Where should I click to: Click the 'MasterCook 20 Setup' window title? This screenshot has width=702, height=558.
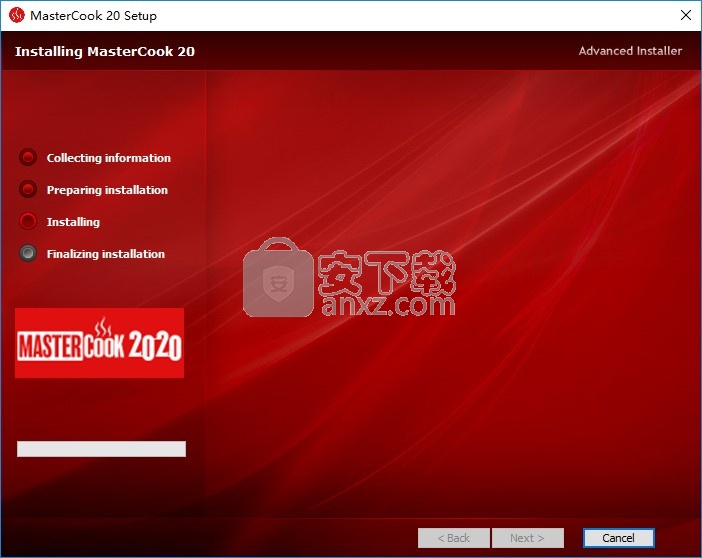click(x=93, y=16)
